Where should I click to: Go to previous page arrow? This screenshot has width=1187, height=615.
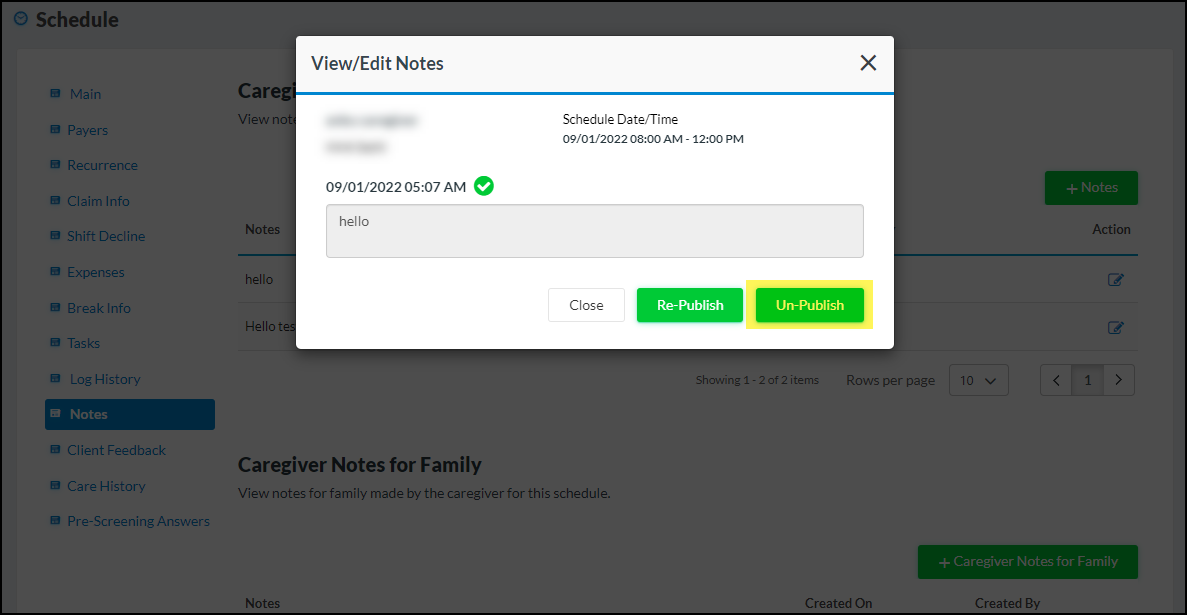click(1056, 380)
